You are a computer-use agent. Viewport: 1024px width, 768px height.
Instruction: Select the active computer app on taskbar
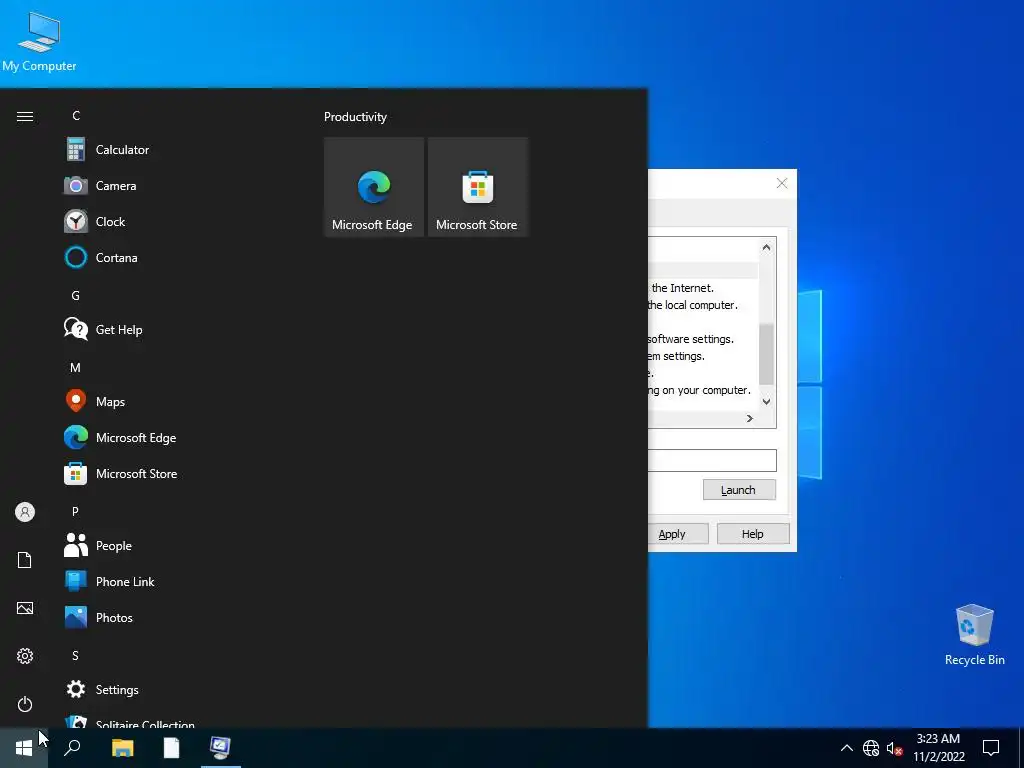220,748
